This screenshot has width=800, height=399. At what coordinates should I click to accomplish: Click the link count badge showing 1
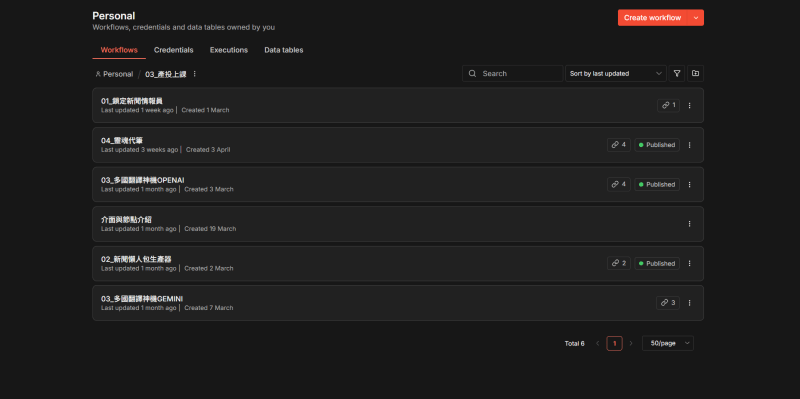(668, 106)
